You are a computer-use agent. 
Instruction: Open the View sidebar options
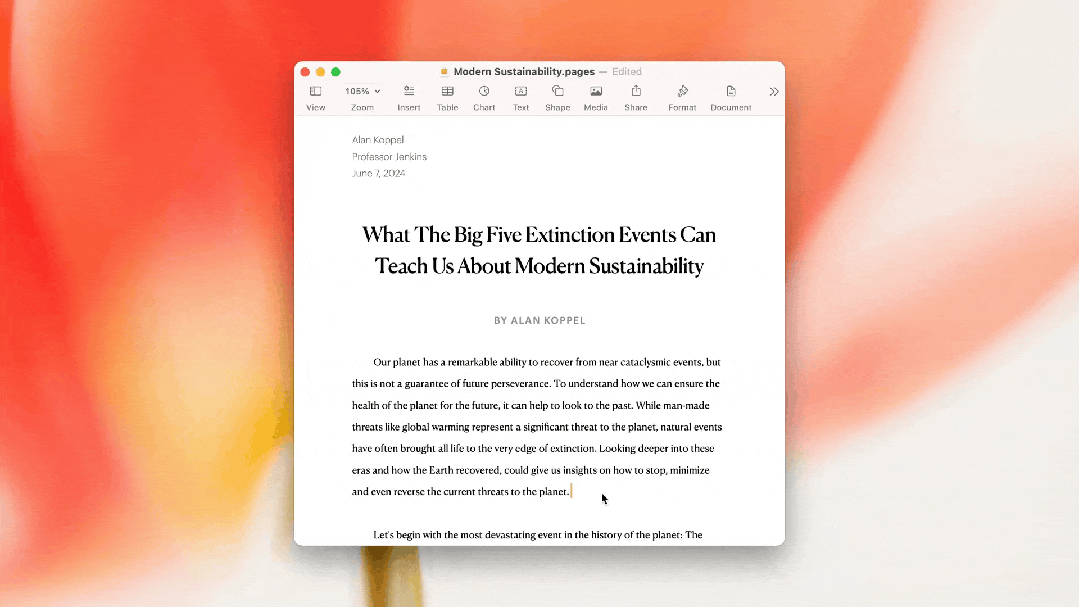point(315,92)
